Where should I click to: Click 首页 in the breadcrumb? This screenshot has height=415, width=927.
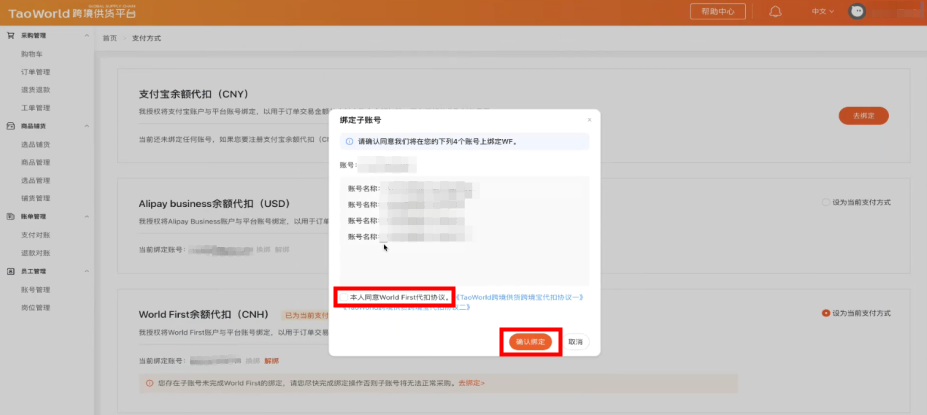pos(109,38)
